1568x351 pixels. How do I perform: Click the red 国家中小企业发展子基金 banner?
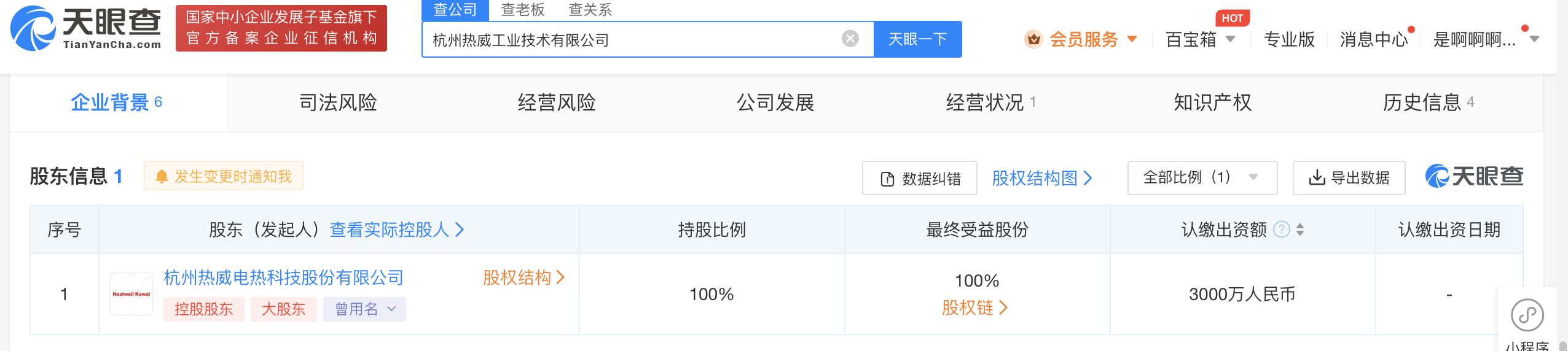click(x=281, y=28)
